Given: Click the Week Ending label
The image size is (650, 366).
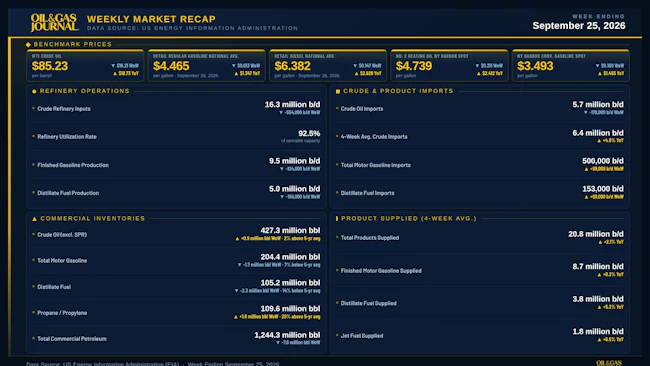Looking at the screenshot, I should tap(598, 16).
